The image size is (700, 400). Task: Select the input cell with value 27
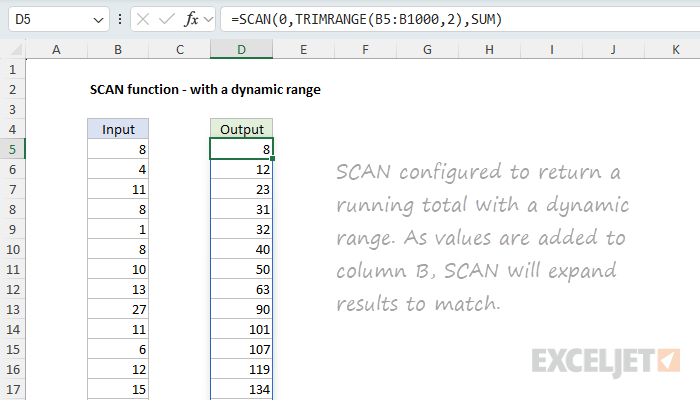(x=118, y=309)
